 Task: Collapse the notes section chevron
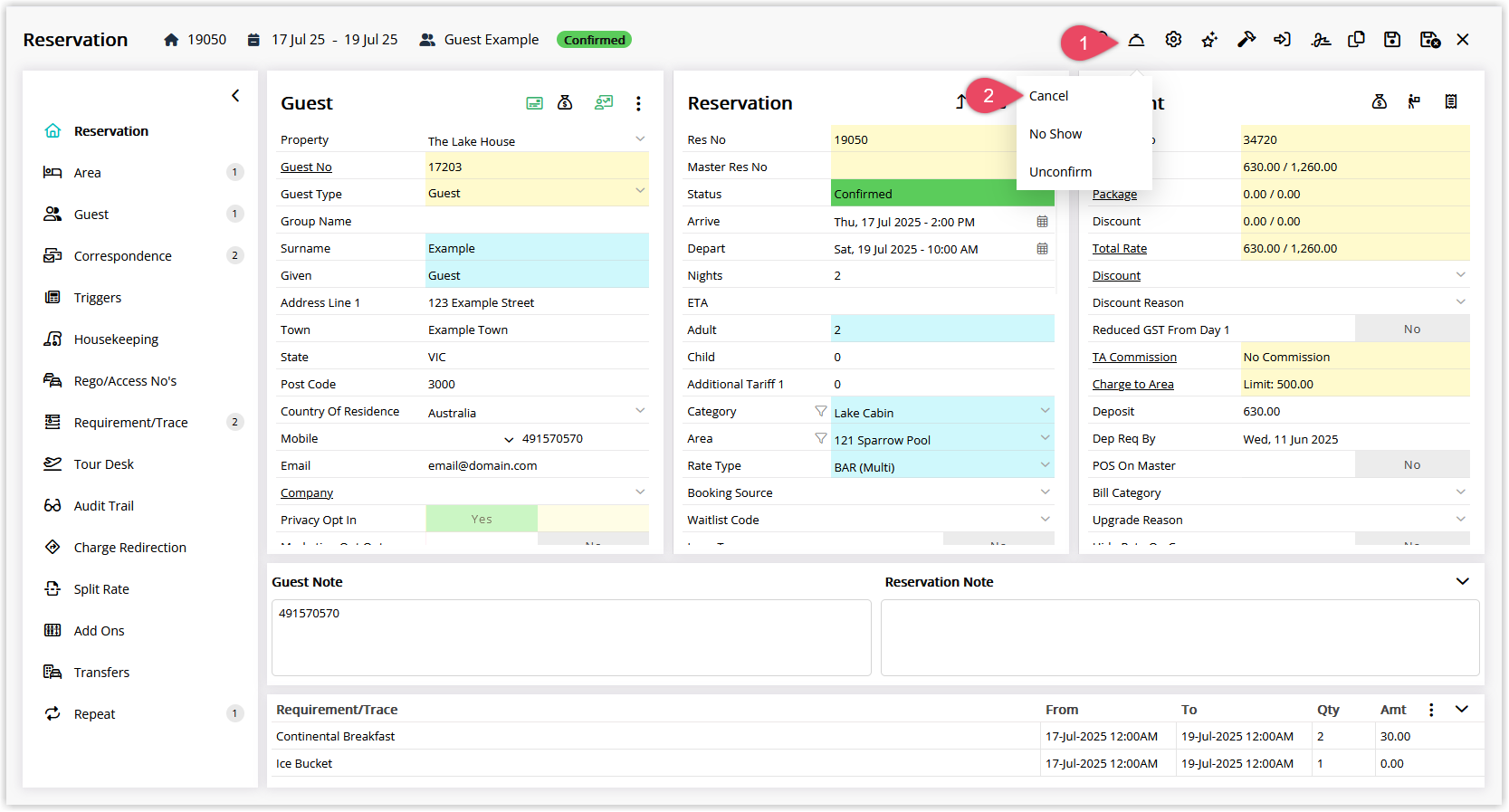tap(1463, 581)
